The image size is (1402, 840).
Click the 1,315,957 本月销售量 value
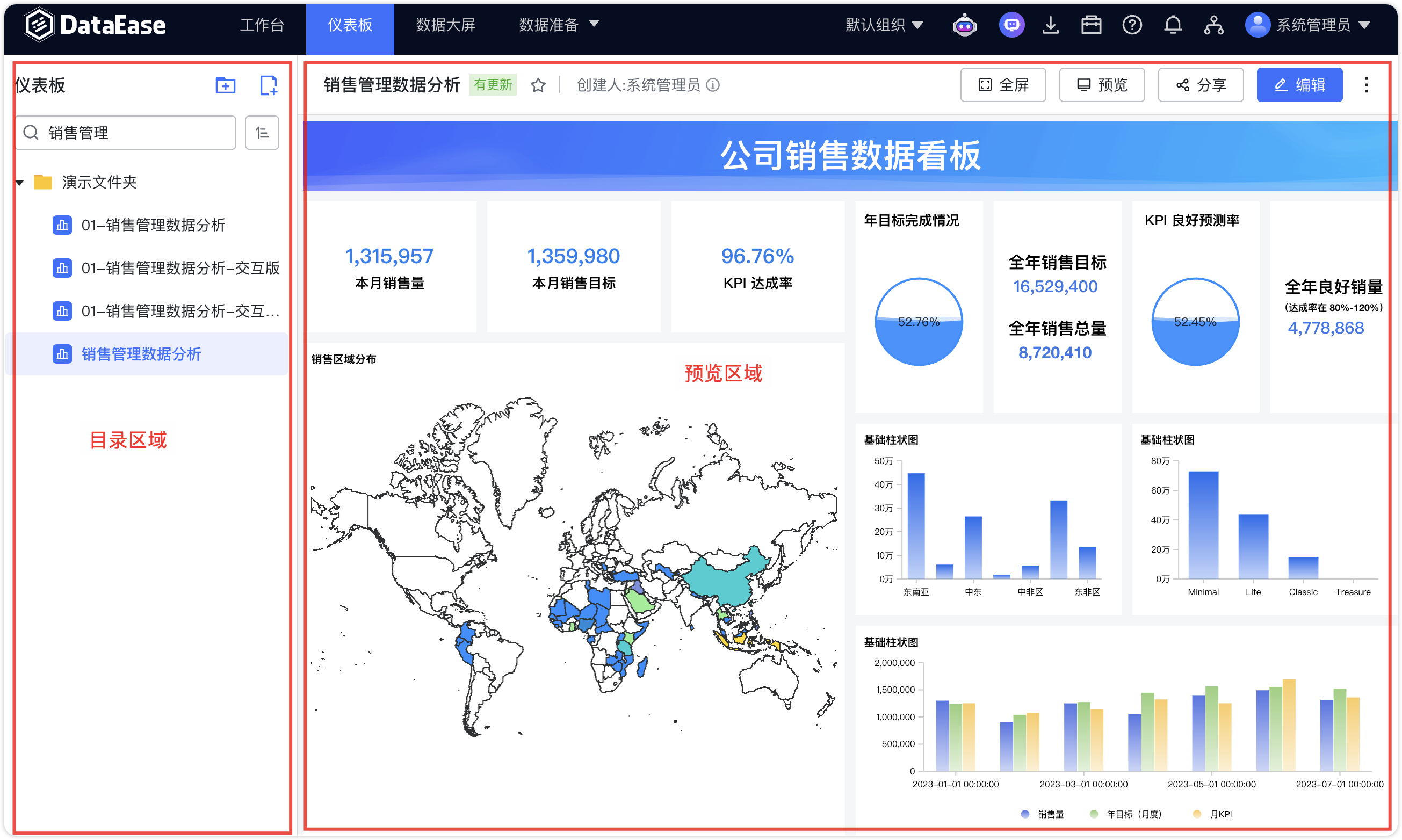[x=389, y=256]
